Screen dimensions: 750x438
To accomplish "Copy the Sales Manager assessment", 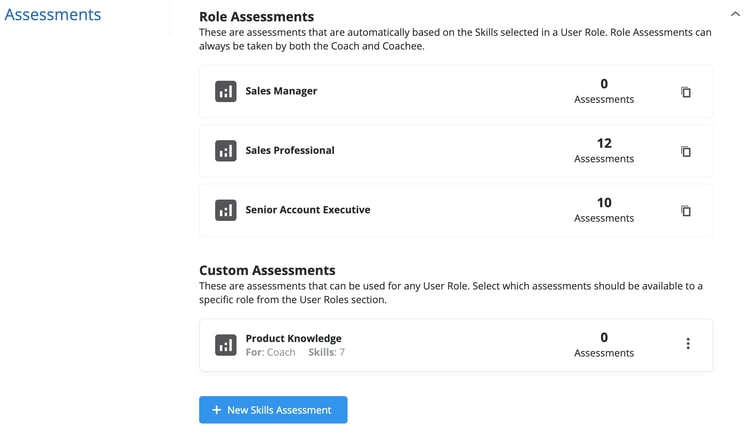I will [x=686, y=92].
